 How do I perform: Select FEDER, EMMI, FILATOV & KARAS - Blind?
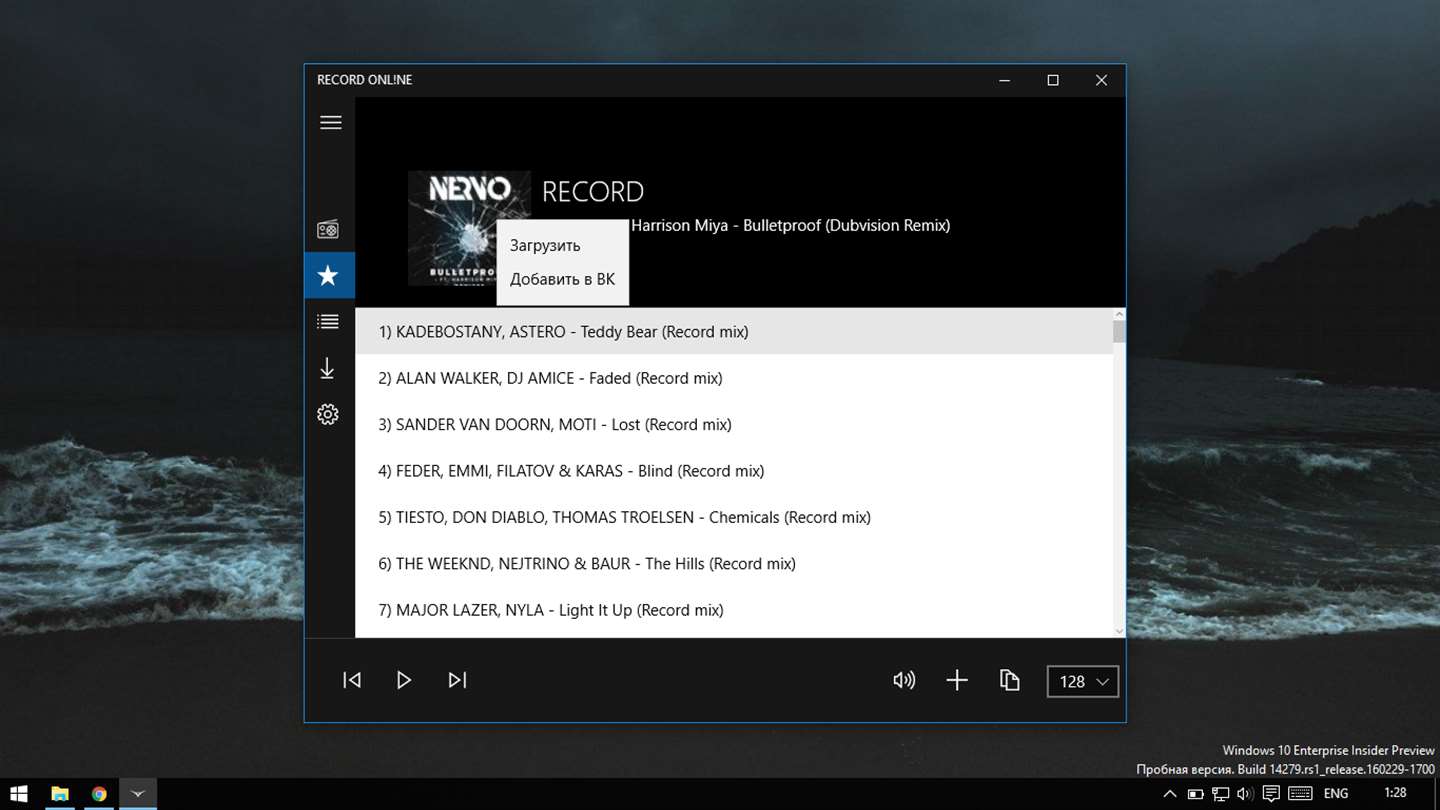tap(734, 471)
